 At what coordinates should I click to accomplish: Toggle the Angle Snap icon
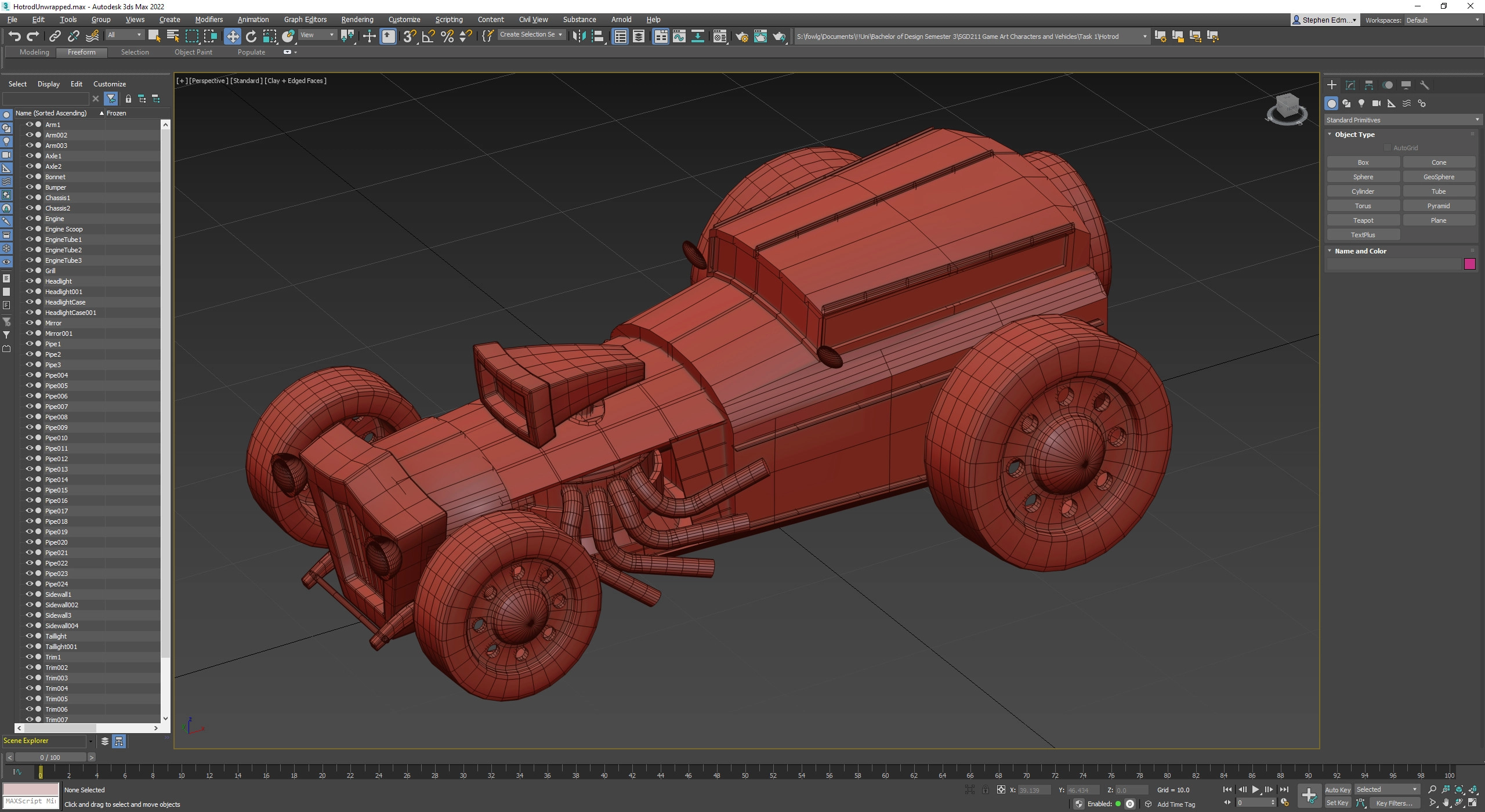tap(428, 37)
